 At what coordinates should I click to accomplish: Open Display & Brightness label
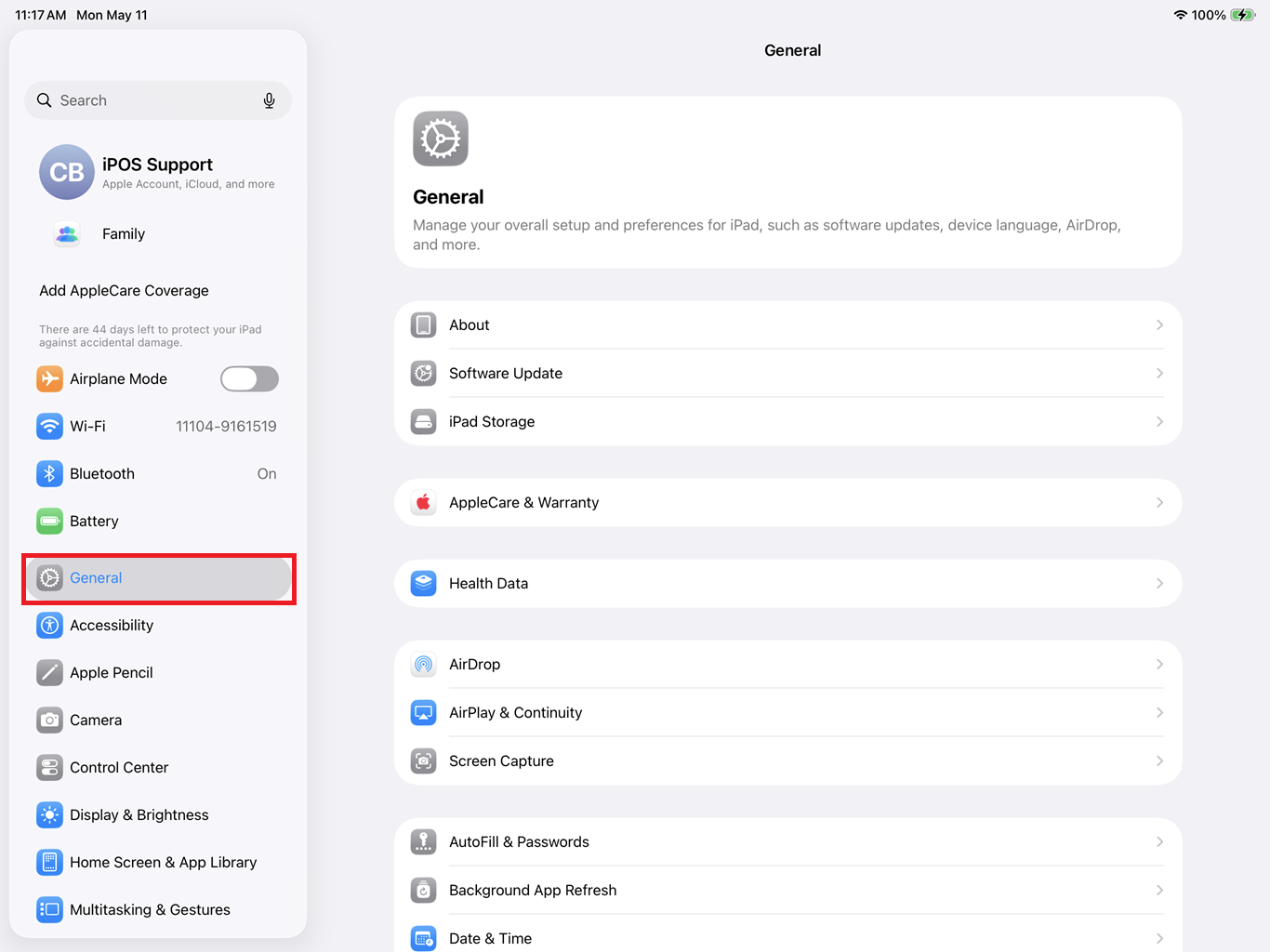139,814
